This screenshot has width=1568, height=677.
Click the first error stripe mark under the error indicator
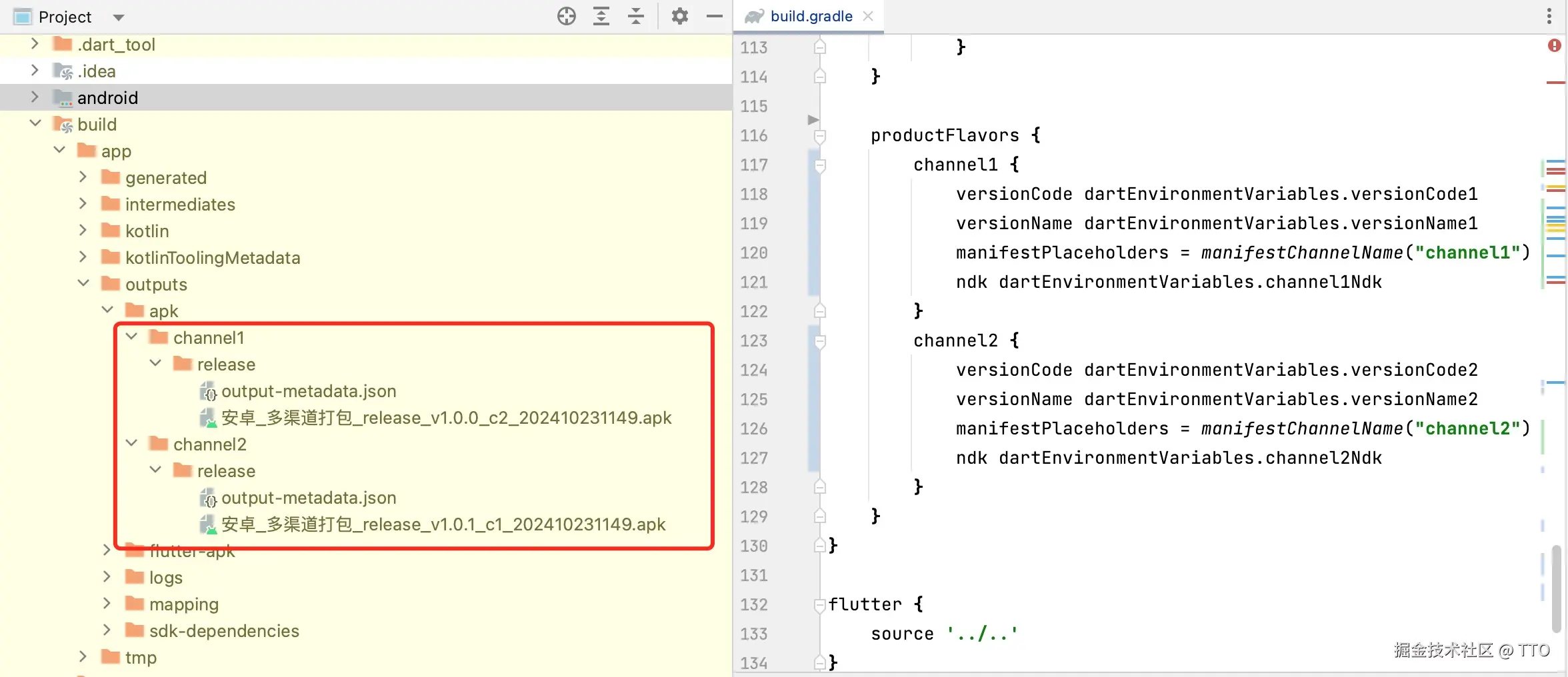click(x=1555, y=83)
